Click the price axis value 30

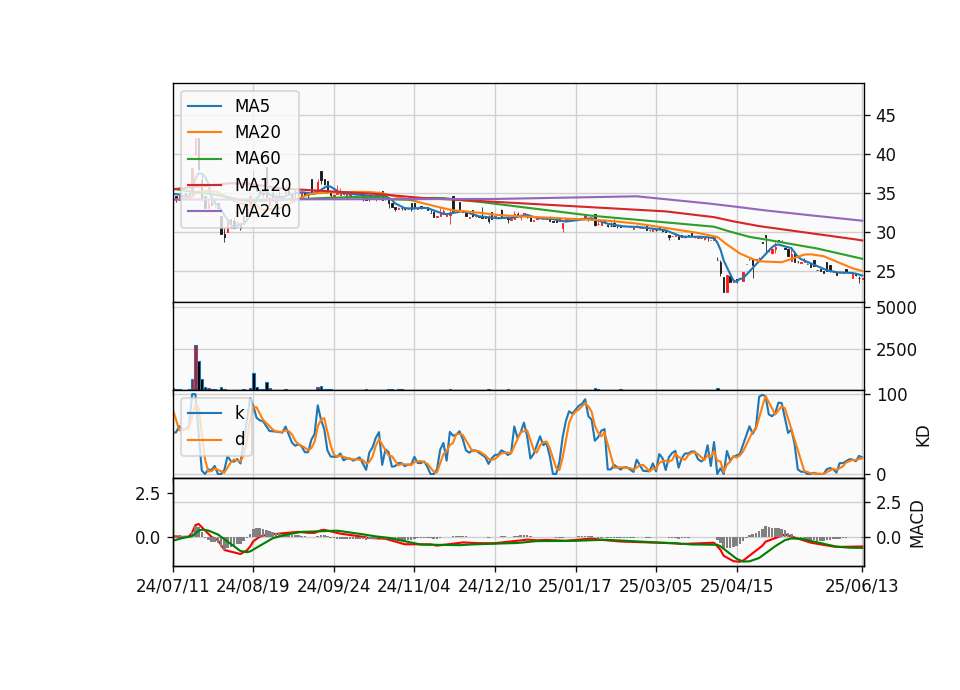885,233
